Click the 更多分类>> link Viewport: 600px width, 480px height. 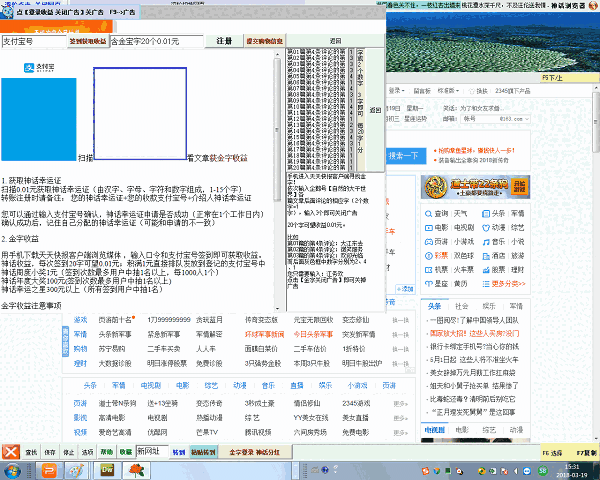(509, 284)
